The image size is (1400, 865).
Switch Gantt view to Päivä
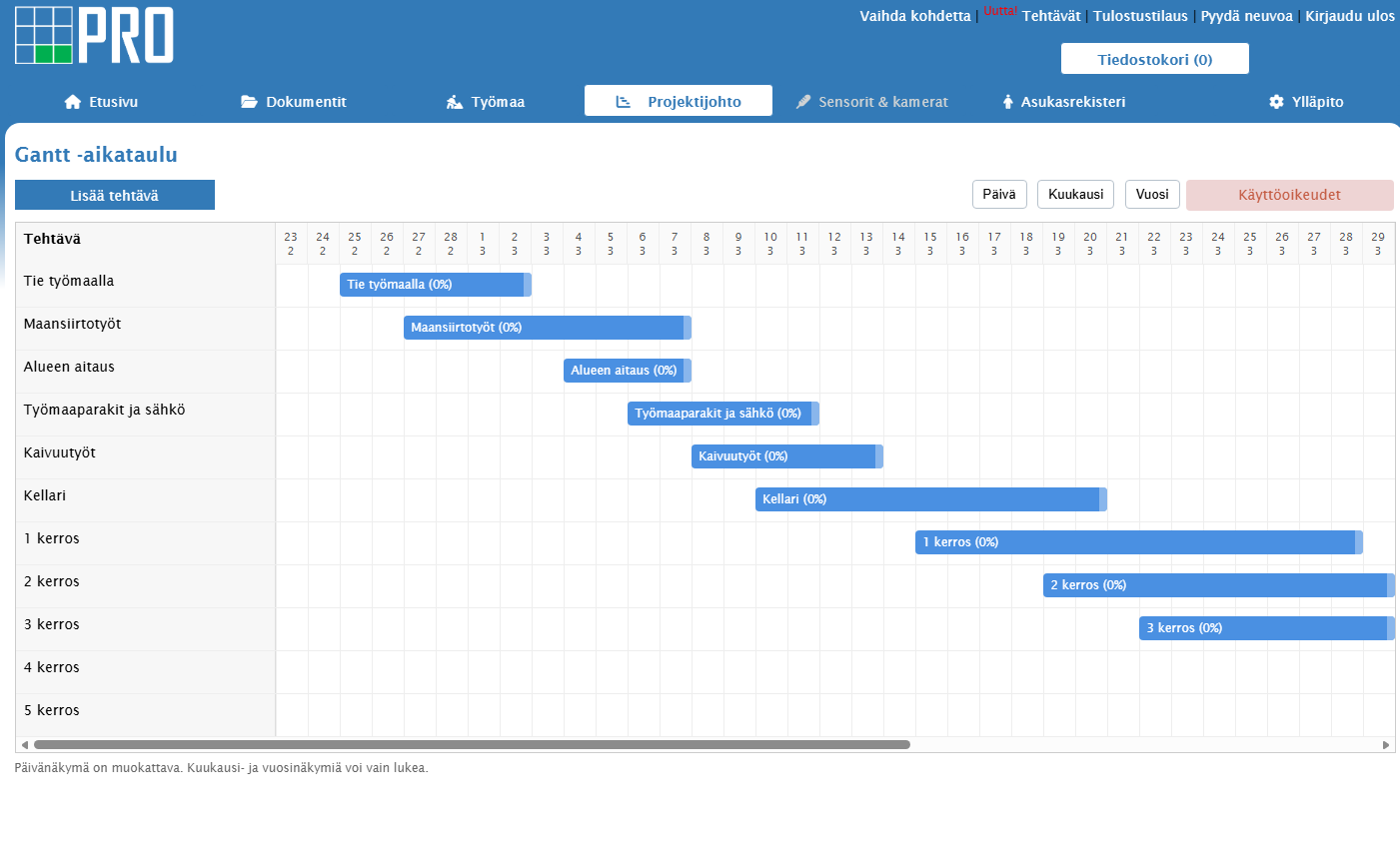point(999,194)
